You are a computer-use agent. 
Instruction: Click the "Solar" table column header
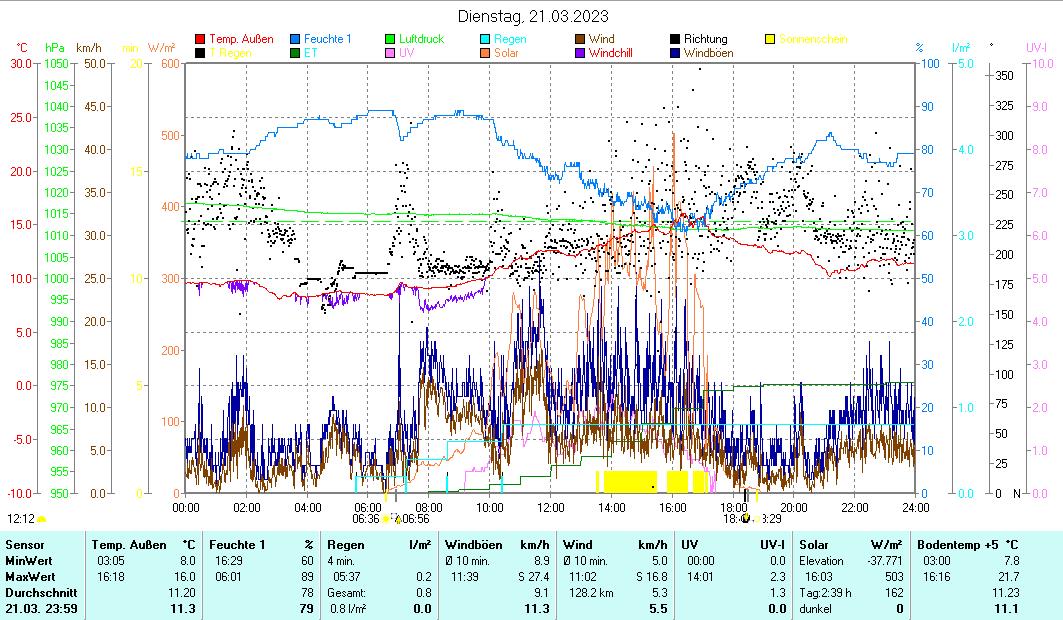click(x=815, y=545)
